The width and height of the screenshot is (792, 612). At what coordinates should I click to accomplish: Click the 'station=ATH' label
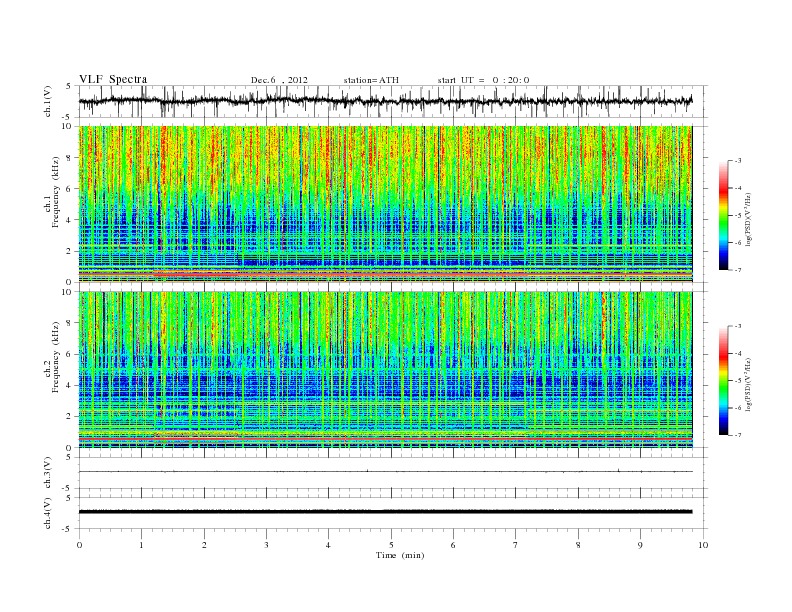point(371,80)
